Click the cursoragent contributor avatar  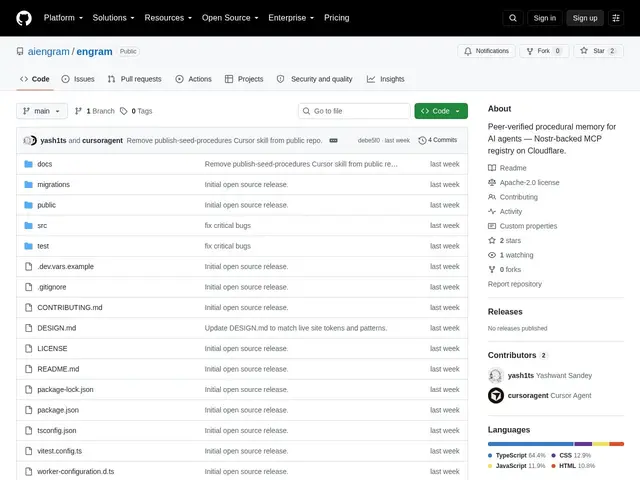(496, 396)
